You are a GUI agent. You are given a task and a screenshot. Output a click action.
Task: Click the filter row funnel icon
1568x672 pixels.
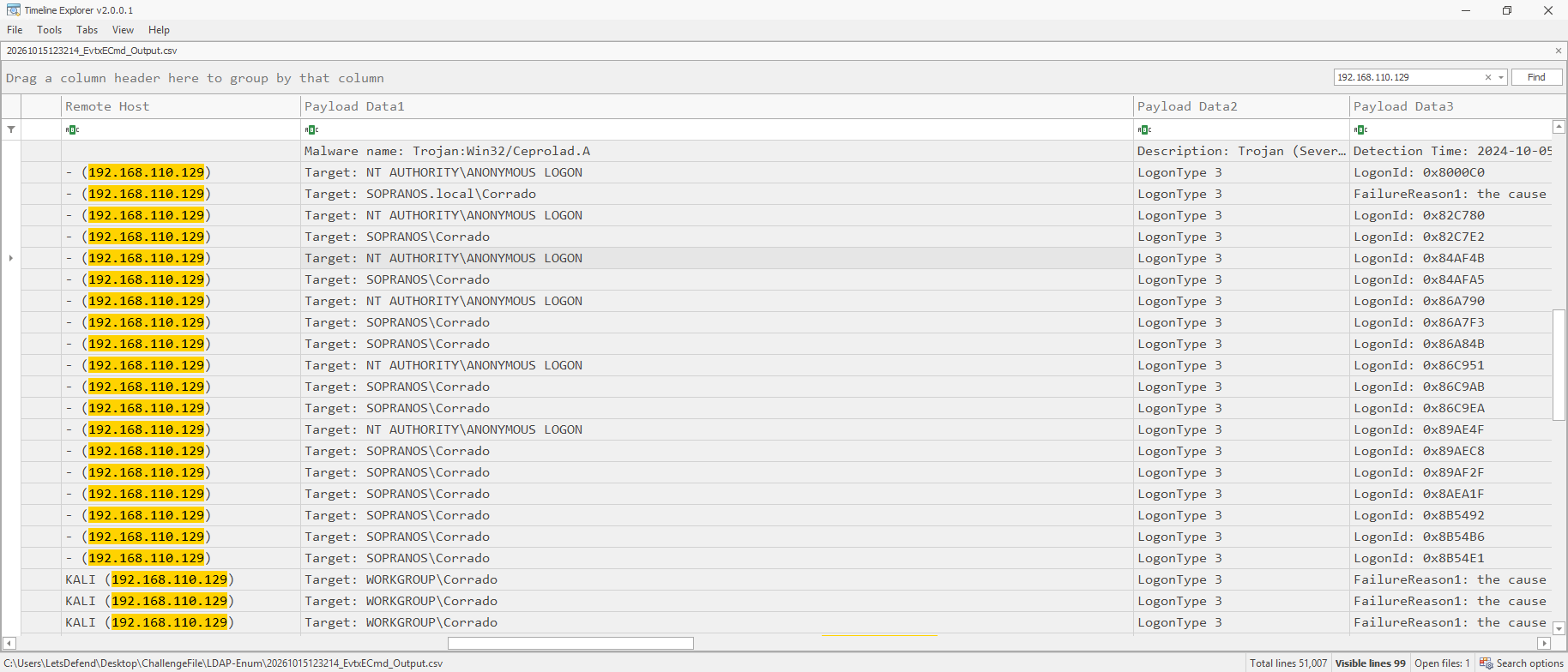(x=11, y=129)
